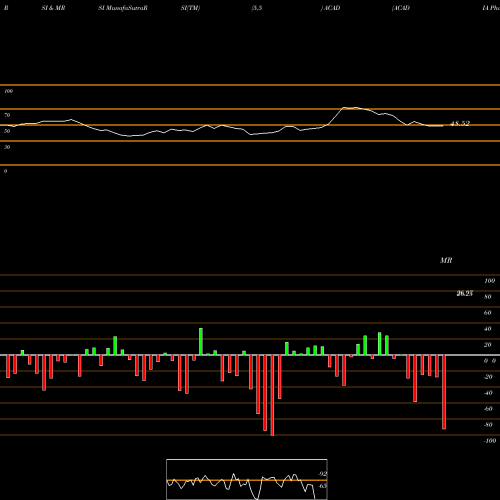The width and height of the screenshot is (500, 500).
Task: Click the 65 label in mini chart
Action: pos(322,486)
